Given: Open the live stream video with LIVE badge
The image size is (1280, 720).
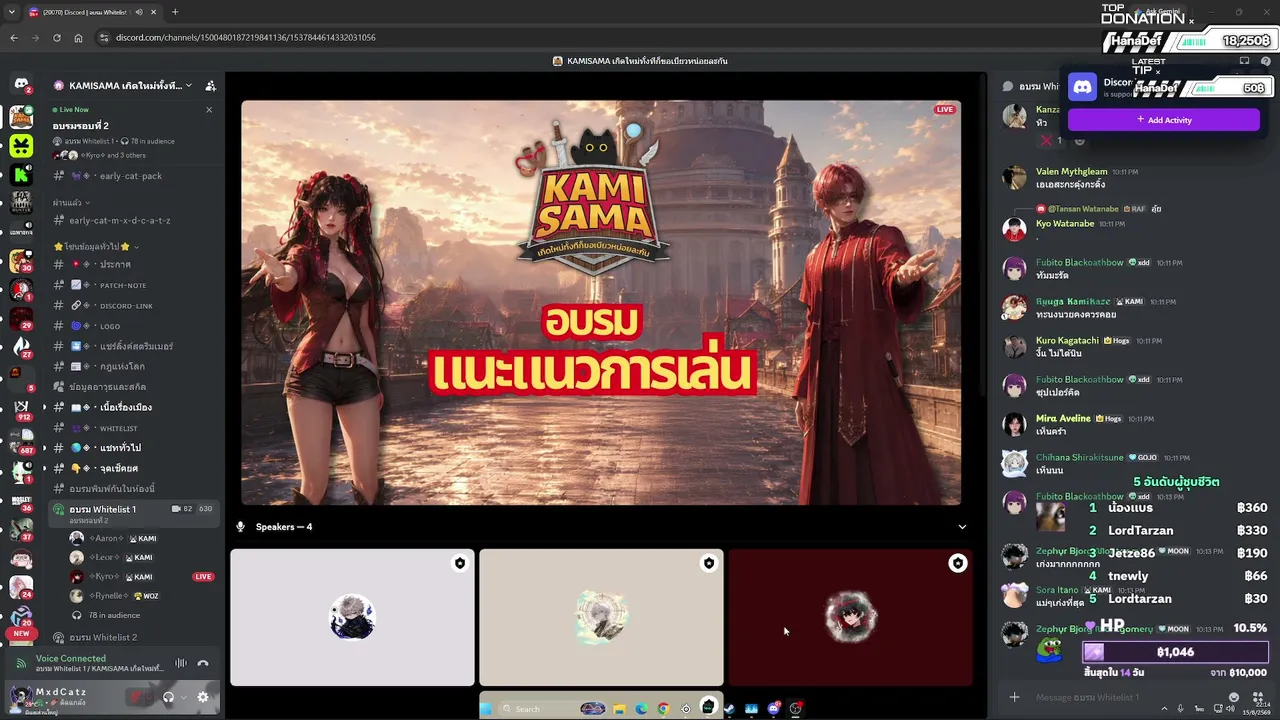Looking at the screenshot, I should point(601,302).
